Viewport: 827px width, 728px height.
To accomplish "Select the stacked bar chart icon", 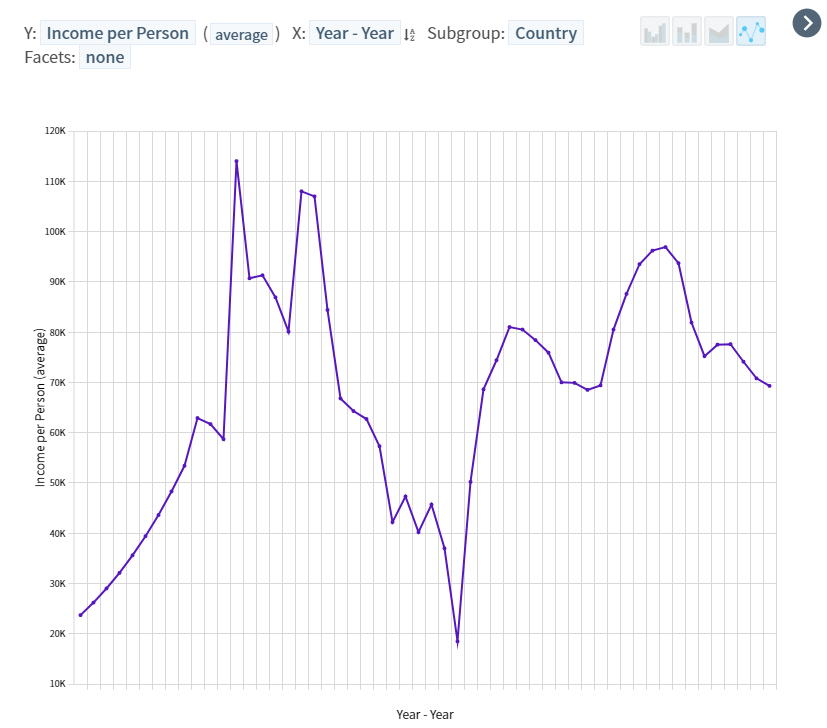I will coord(687,32).
